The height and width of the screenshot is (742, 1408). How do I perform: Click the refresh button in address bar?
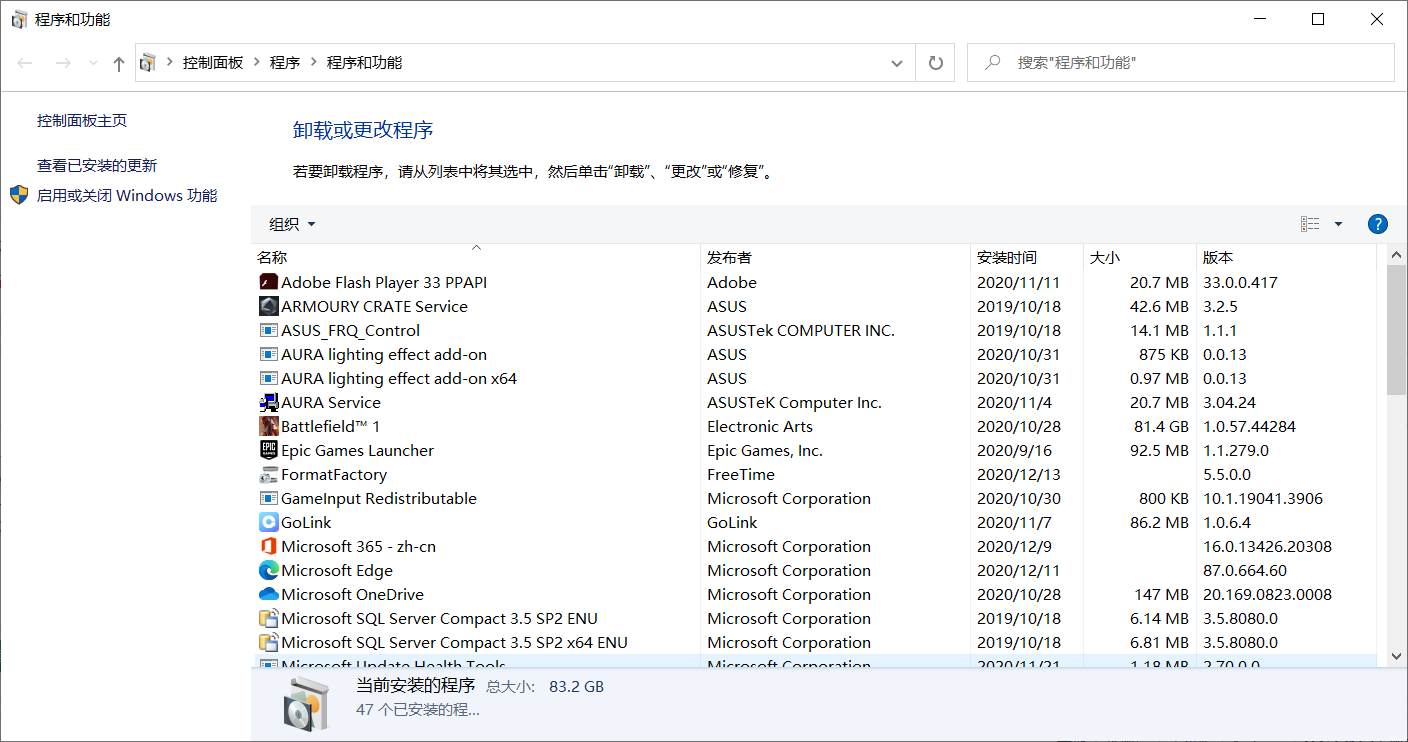(935, 63)
